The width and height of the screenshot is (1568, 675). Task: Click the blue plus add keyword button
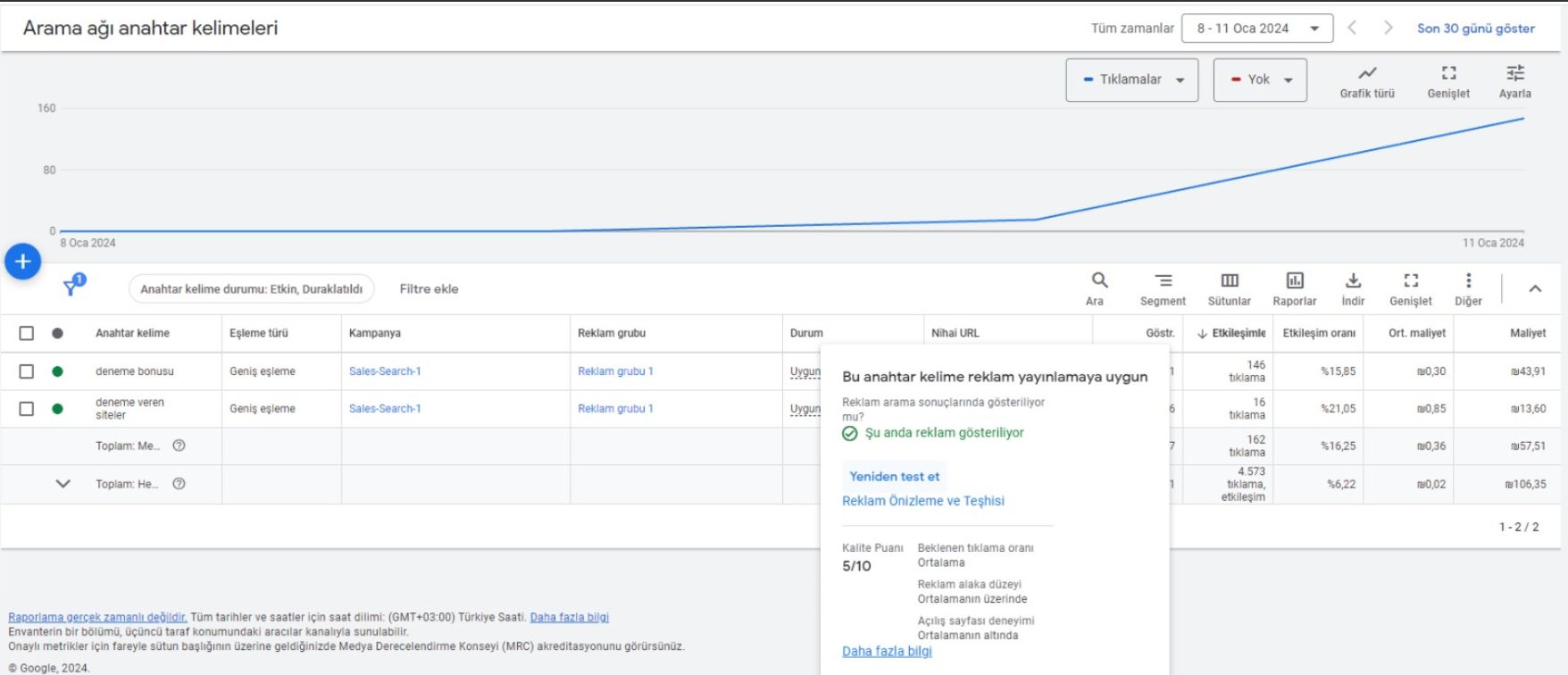23,262
